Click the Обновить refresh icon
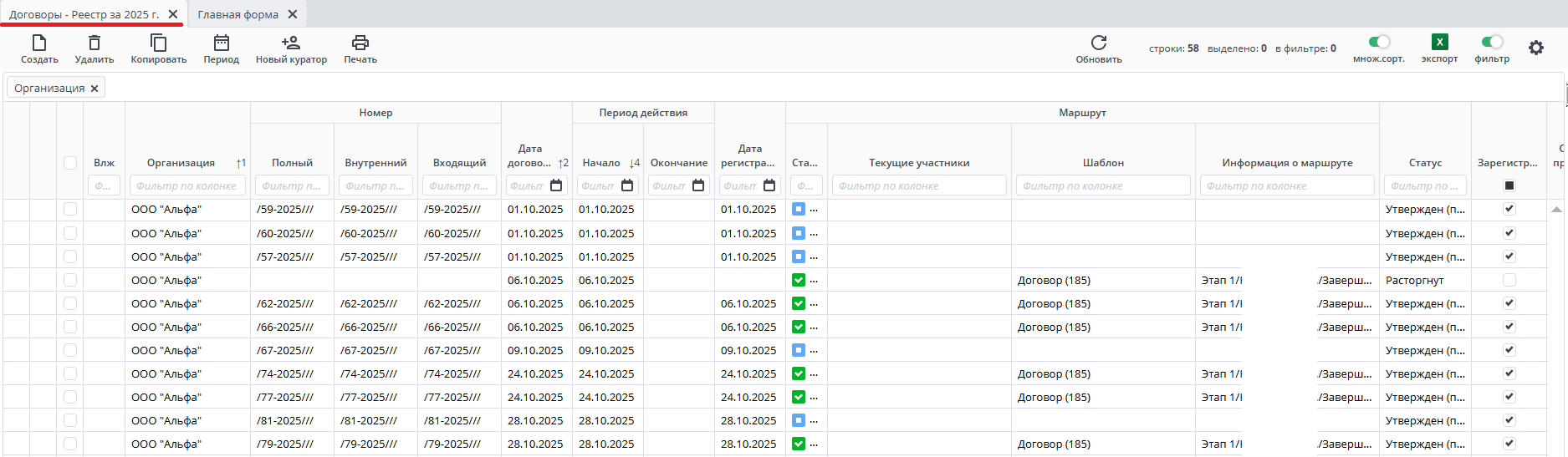 [x=1099, y=43]
